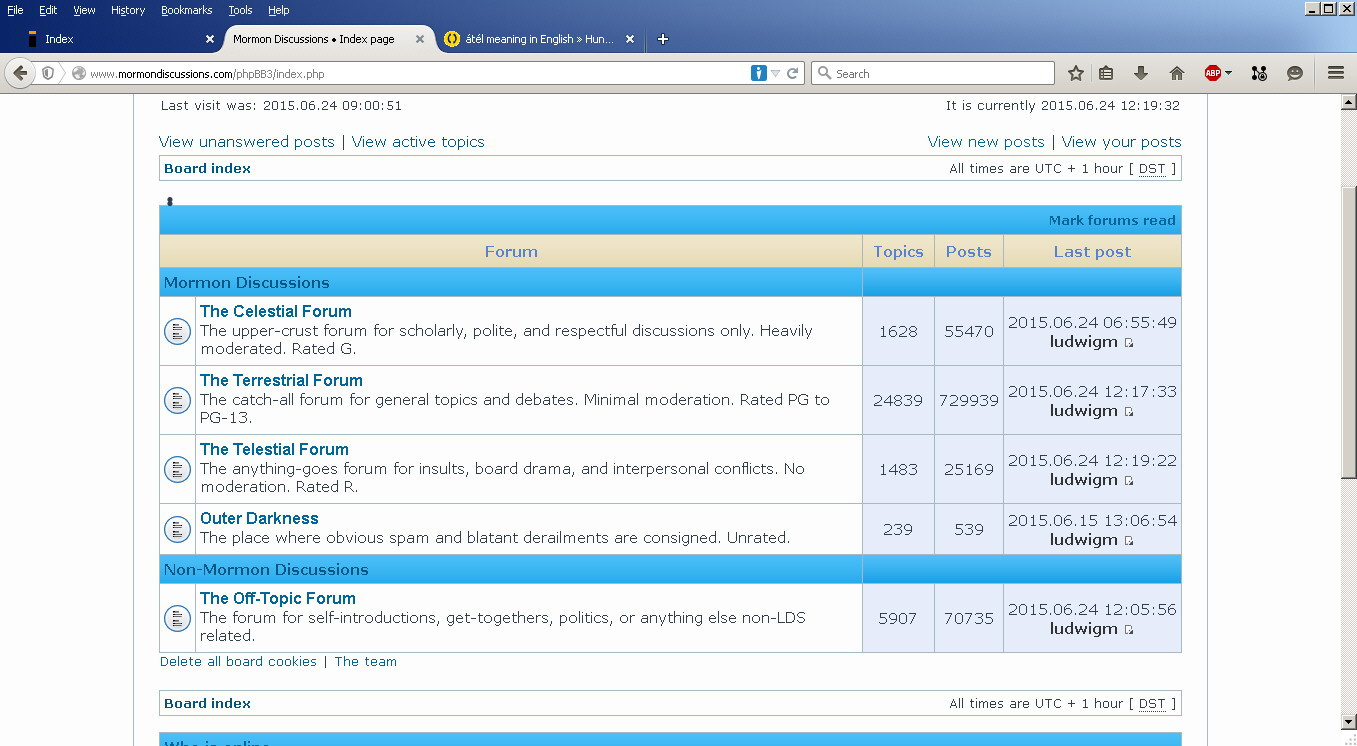This screenshot has height=746, width=1357.
Task: Open the History menu
Action: [128, 10]
